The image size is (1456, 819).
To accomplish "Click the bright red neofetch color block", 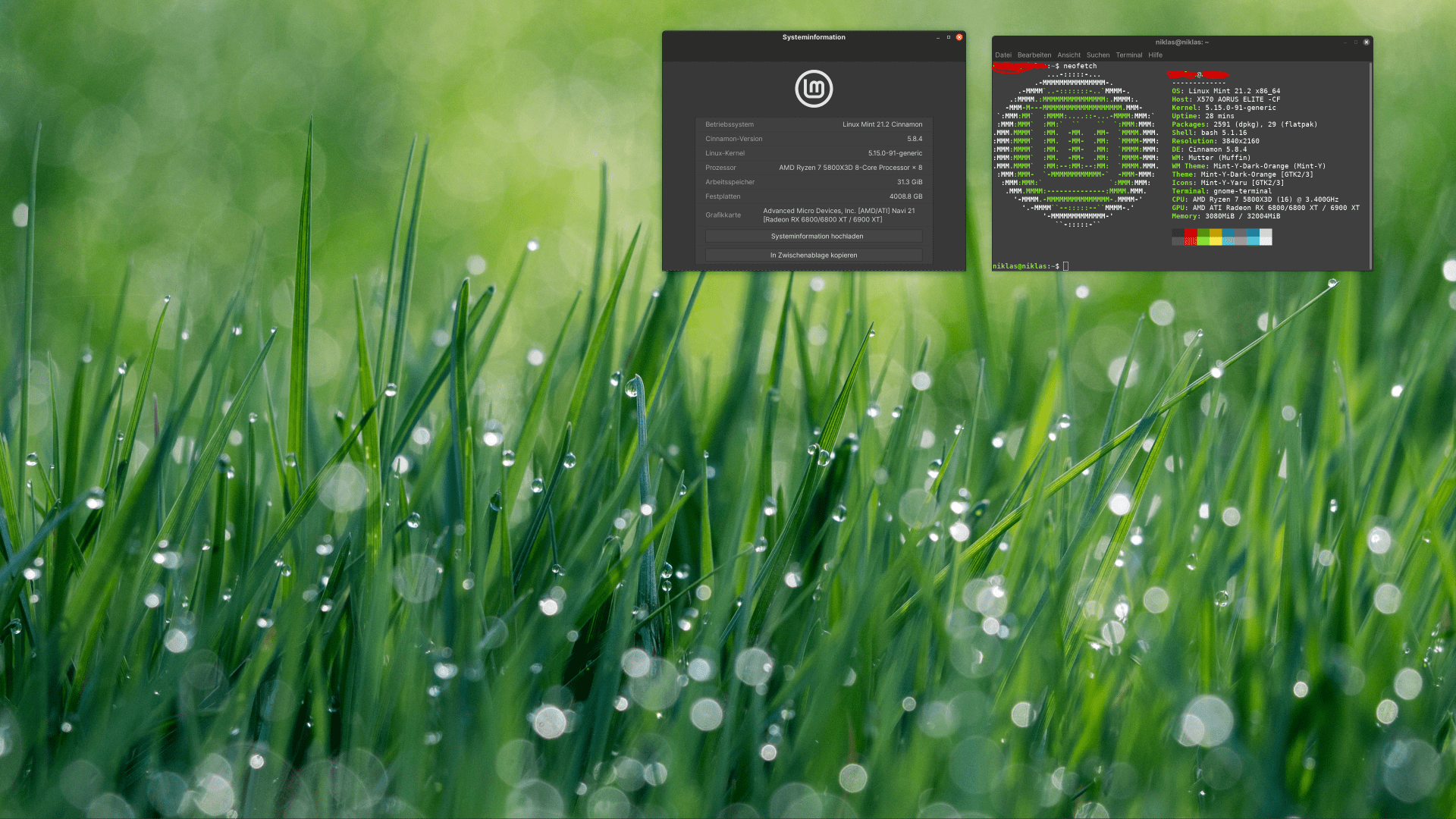I will tap(1191, 241).
